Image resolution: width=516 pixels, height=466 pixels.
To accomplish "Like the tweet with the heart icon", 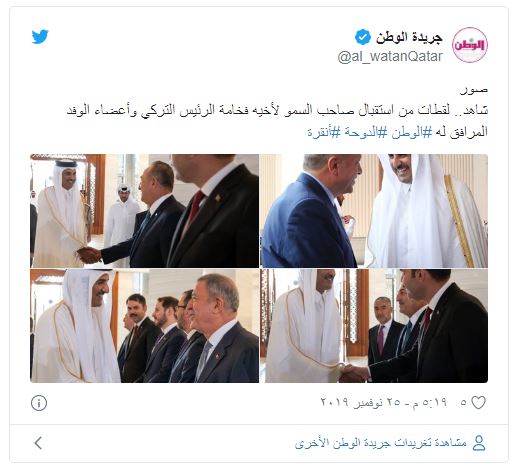I will [x=478, y=403].
